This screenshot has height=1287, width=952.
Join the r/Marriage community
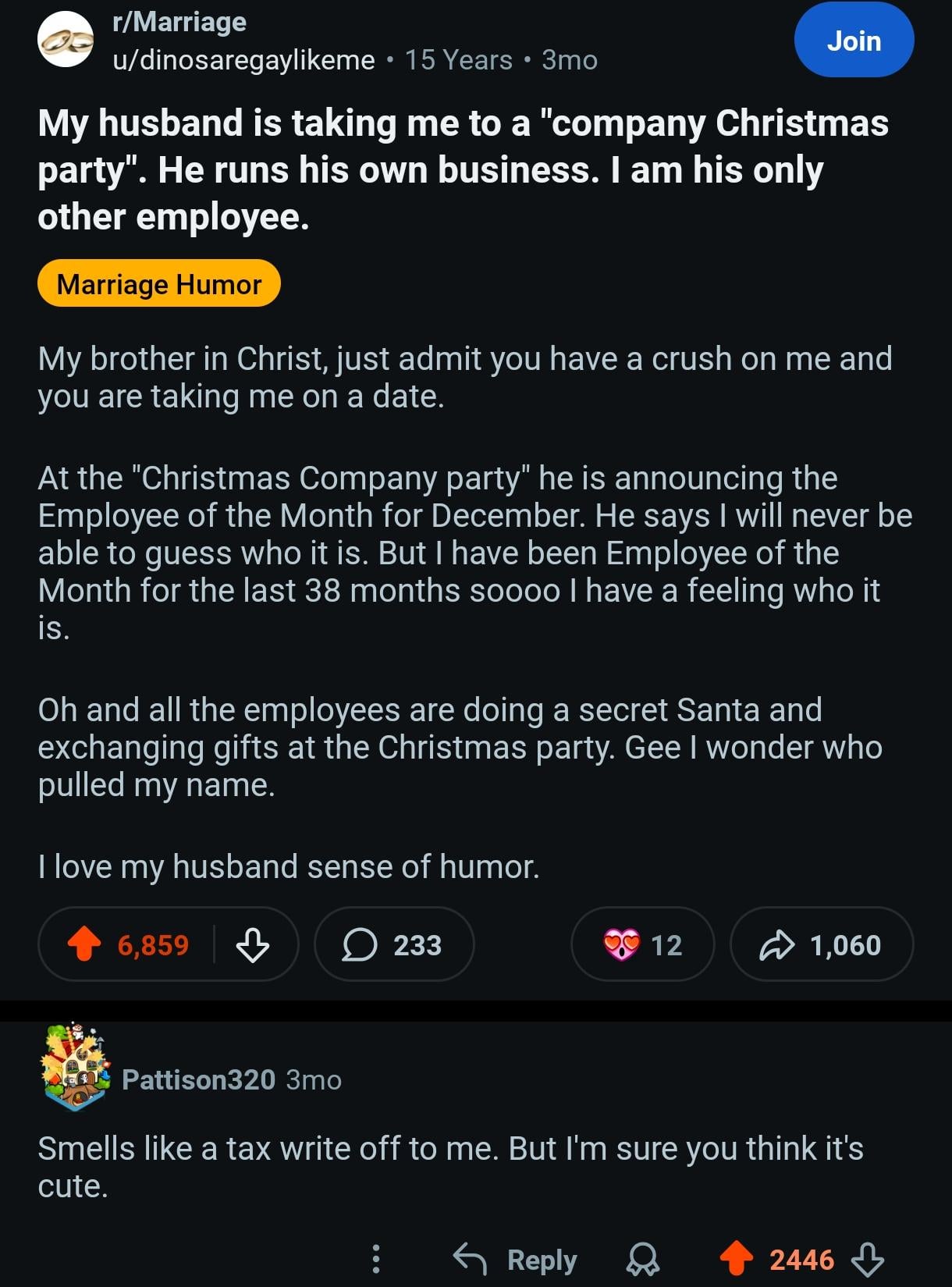click(x=854, y=41)
